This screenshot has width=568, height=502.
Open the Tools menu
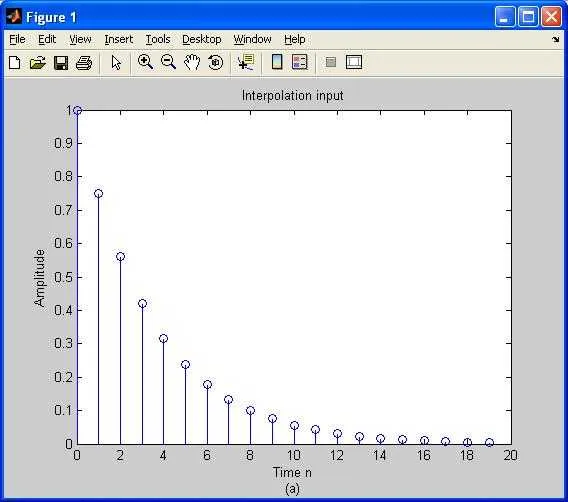[x=158, y=39]
